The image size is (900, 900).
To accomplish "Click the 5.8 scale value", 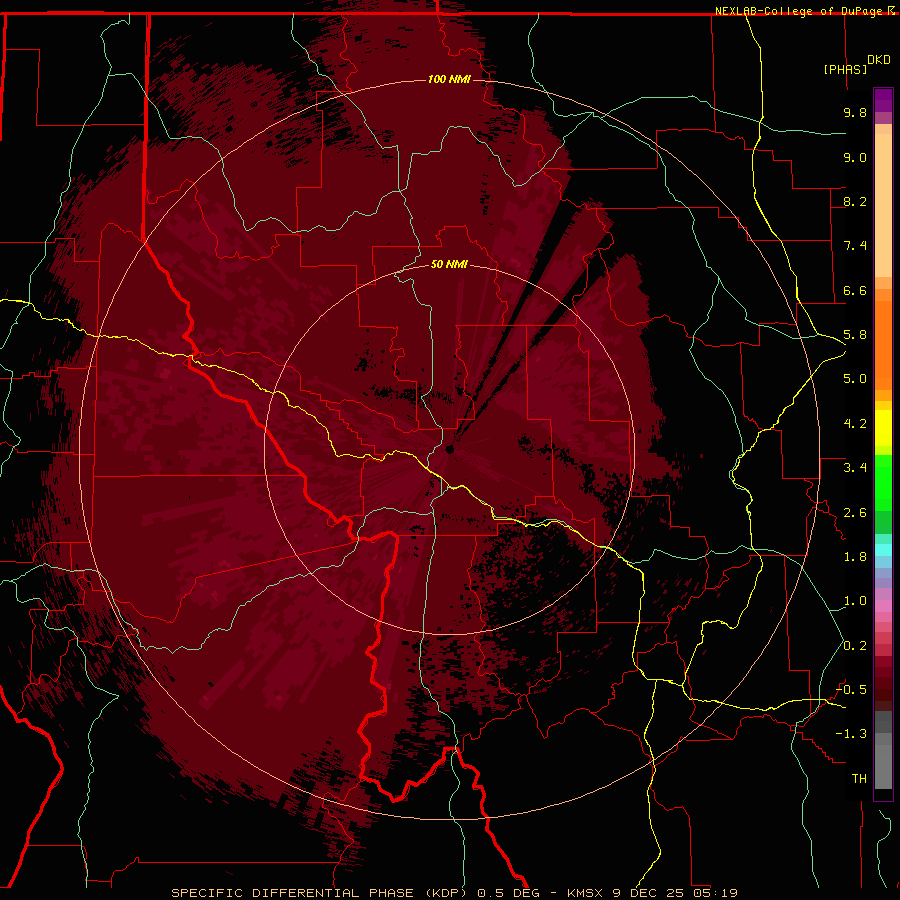I will click(855, 335).
